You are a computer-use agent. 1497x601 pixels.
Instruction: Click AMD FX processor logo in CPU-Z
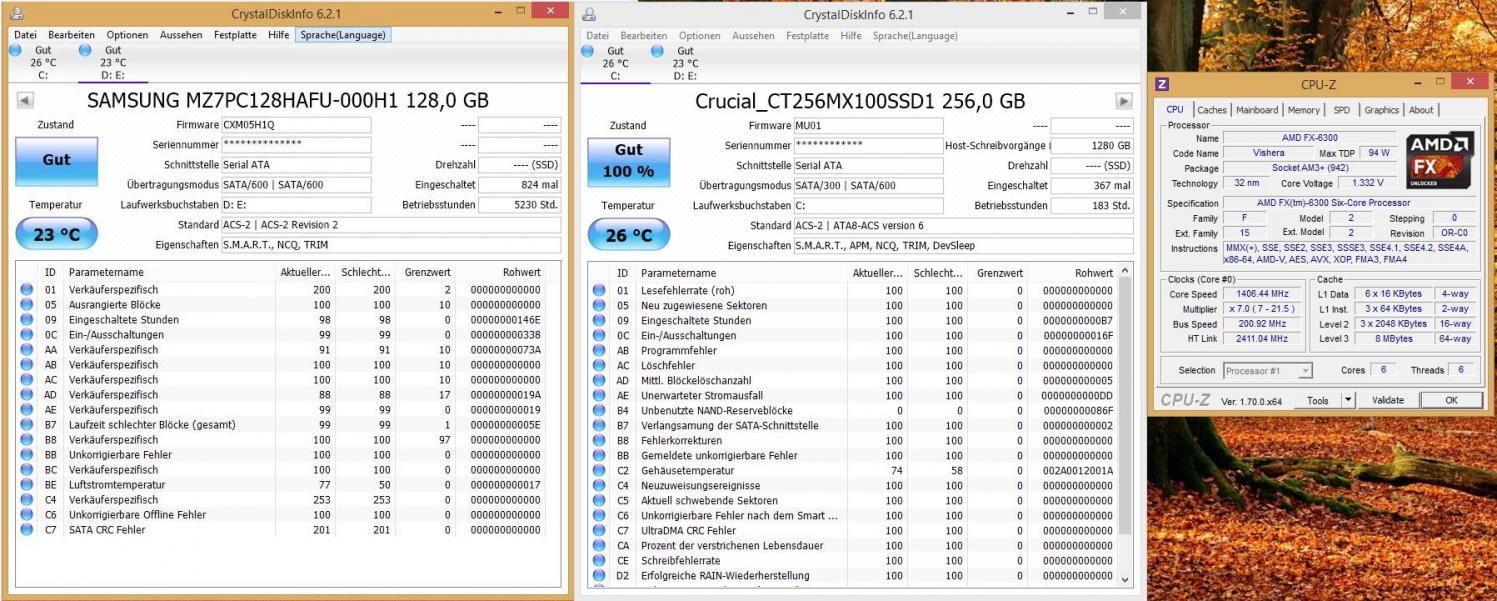(1440, 160)
